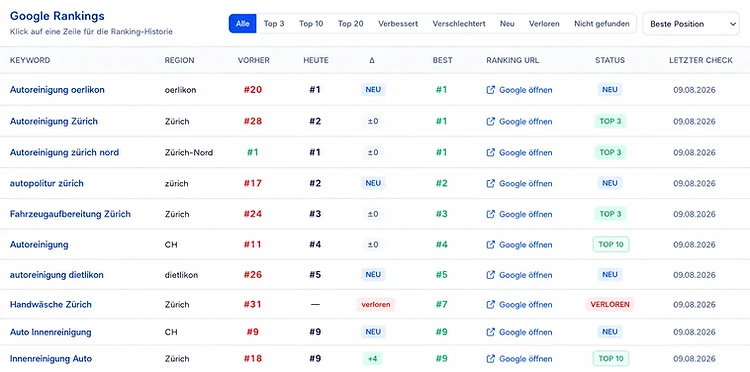Select the autopolitur zürich keyword
The image size is (750, 372).
[x=46, y=184]
